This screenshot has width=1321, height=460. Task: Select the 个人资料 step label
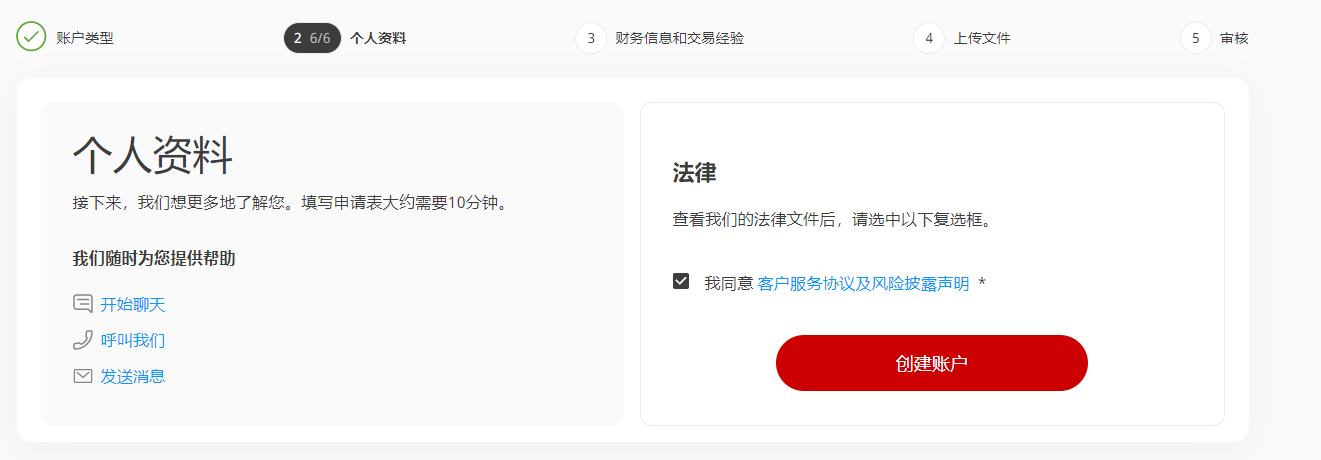click(378, 38)
